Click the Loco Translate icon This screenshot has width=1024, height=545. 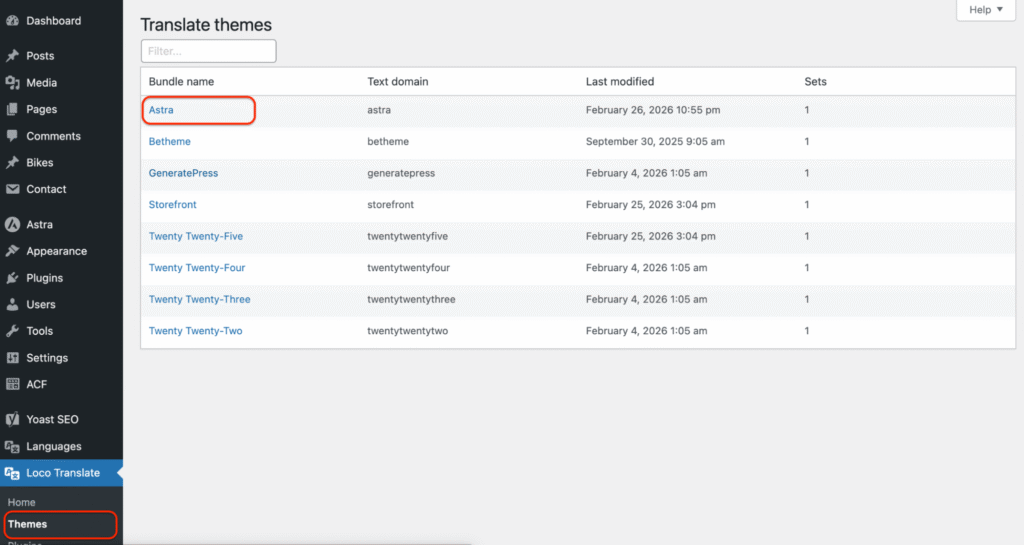pos(13,473)
